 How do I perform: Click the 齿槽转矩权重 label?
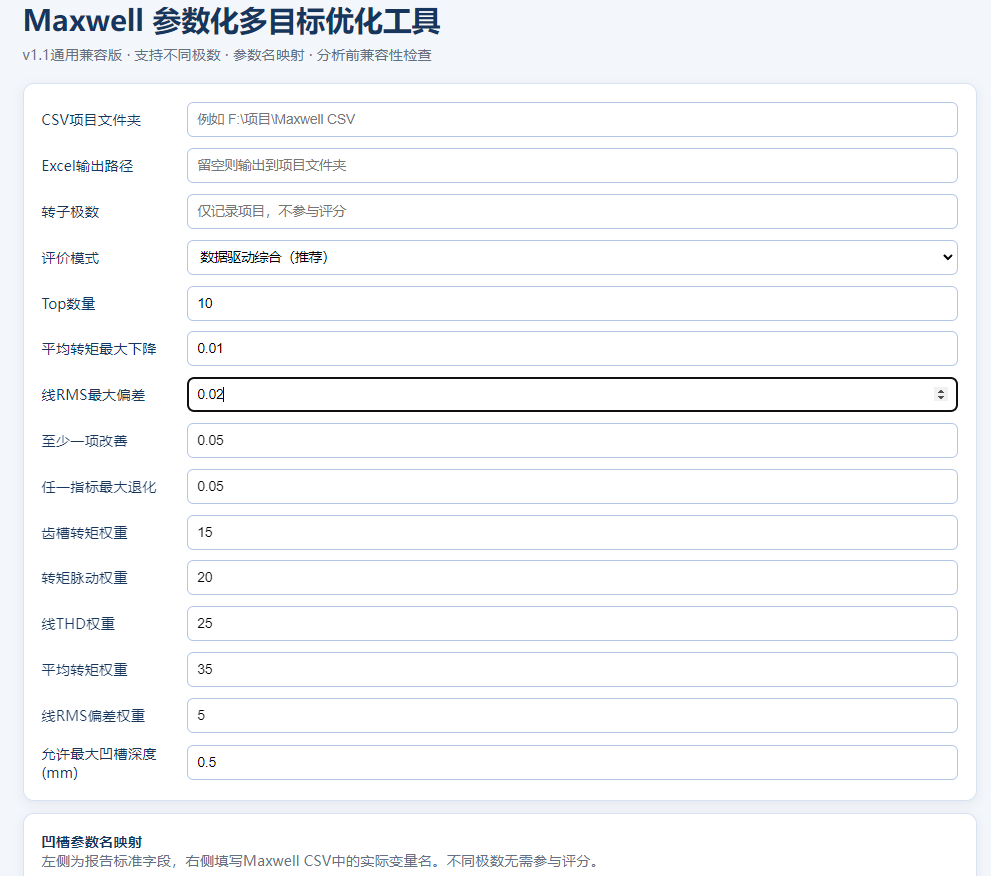[85, 533]
